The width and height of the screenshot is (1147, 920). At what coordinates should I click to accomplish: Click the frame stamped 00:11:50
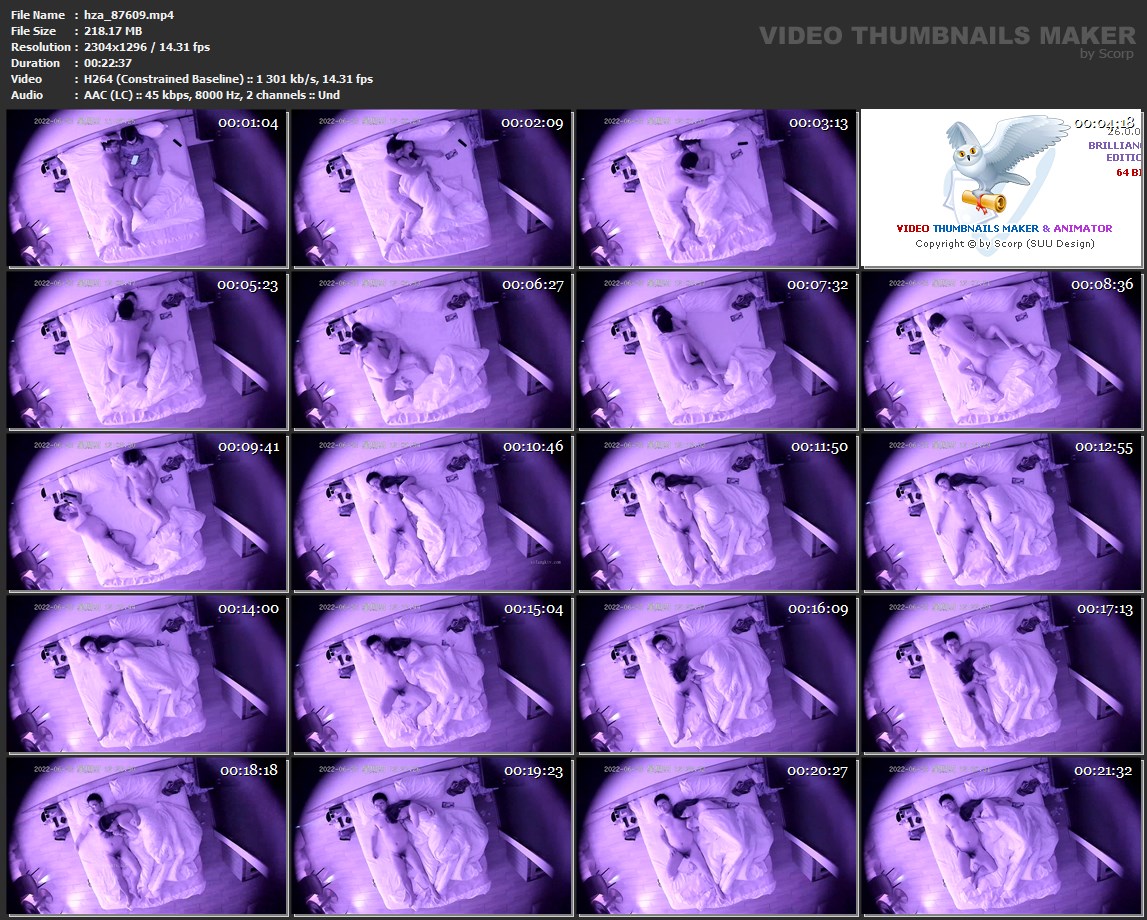coord(717,512)
